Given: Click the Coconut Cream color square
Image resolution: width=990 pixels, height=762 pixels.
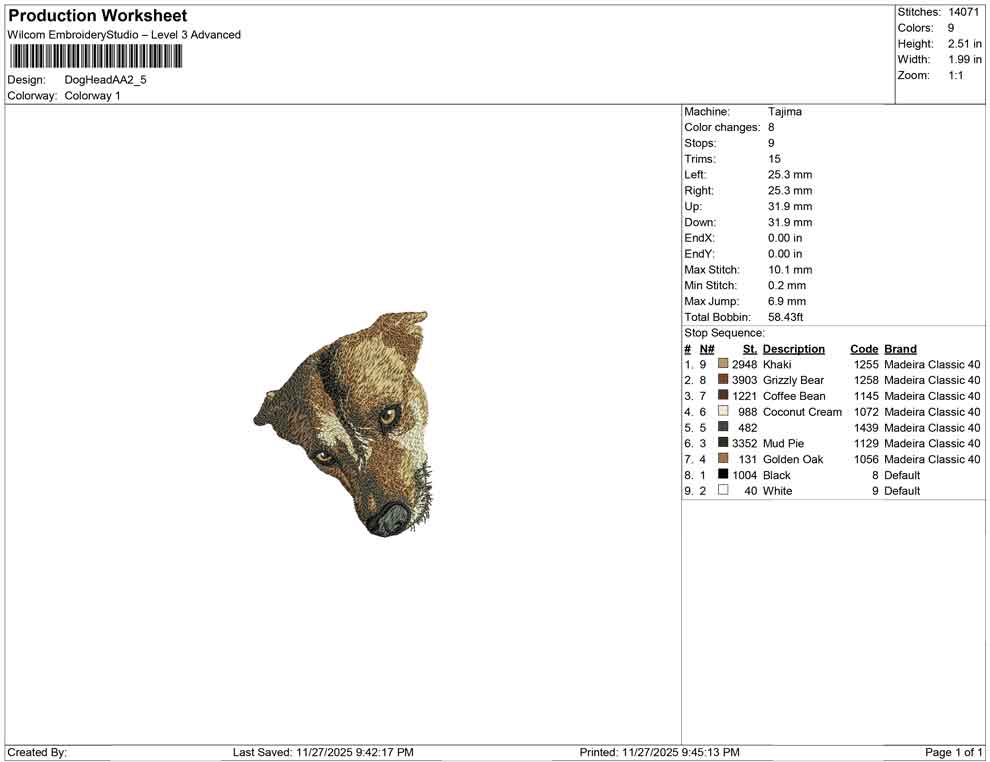Looking at the screenshot, I should tap(722, 412).
